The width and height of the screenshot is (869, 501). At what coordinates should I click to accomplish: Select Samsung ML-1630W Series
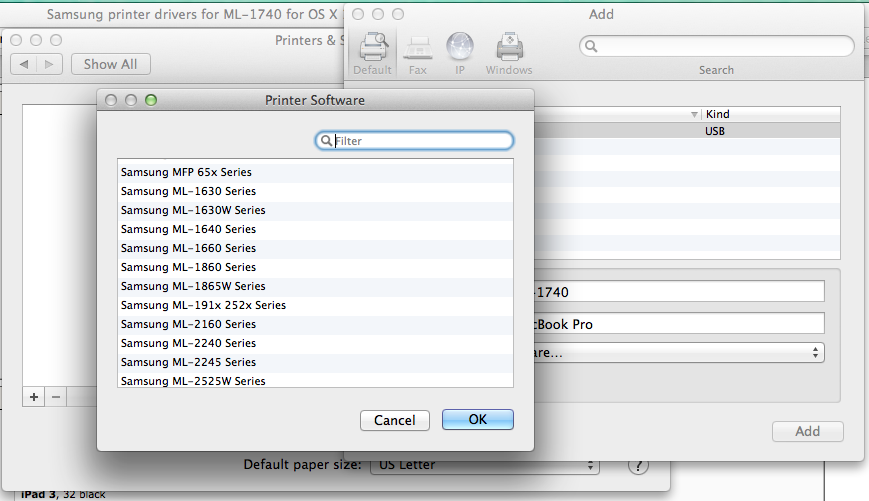point(315,210)
